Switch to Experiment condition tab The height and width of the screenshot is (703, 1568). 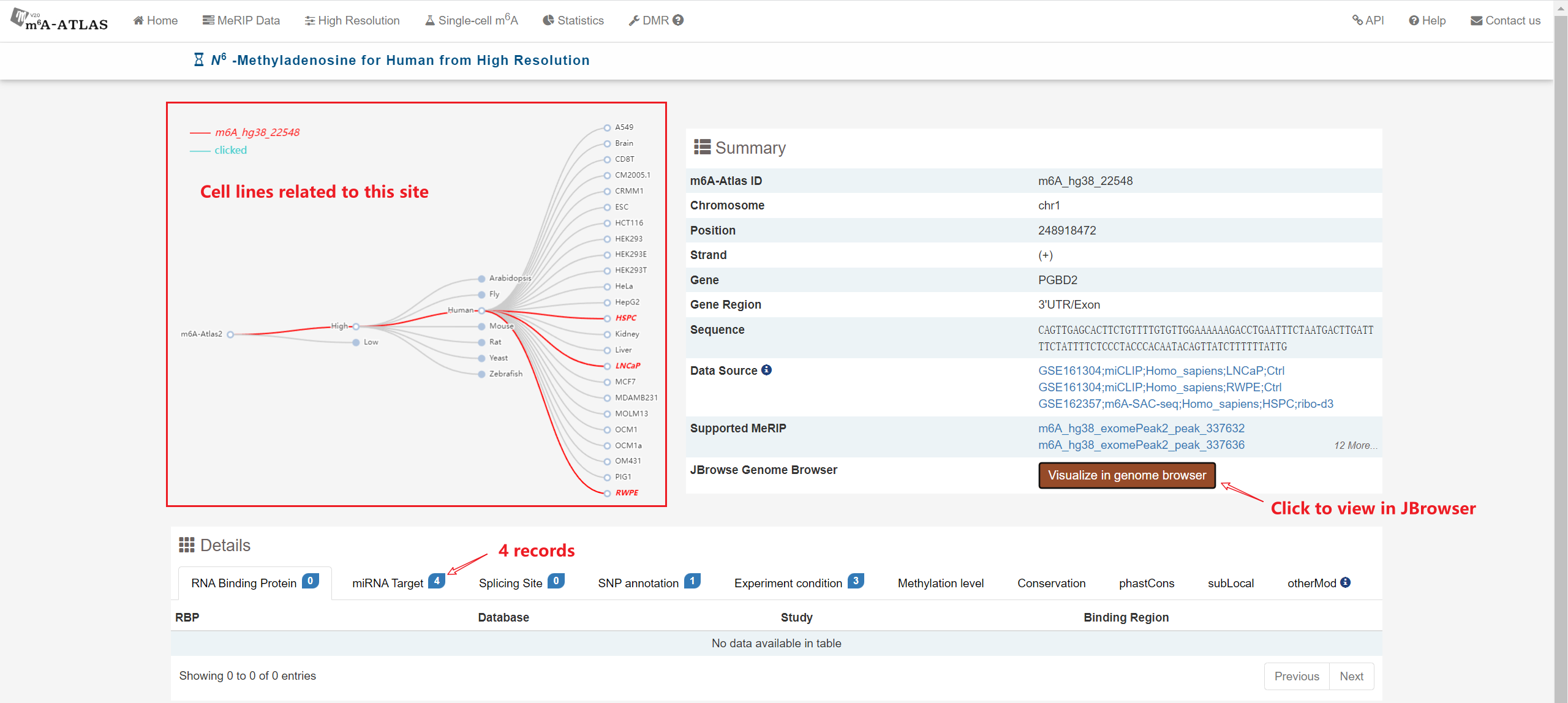[799, 582]
